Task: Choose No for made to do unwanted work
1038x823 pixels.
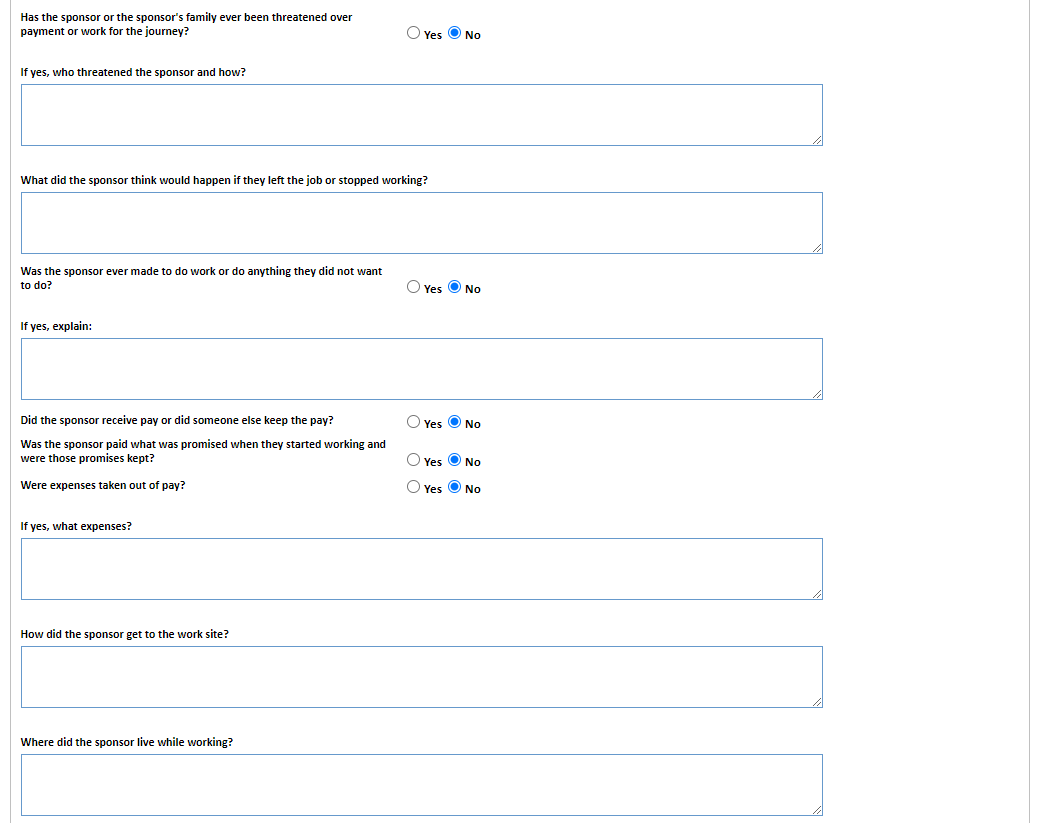Action: pyautogui.click(x=455, y=287)
